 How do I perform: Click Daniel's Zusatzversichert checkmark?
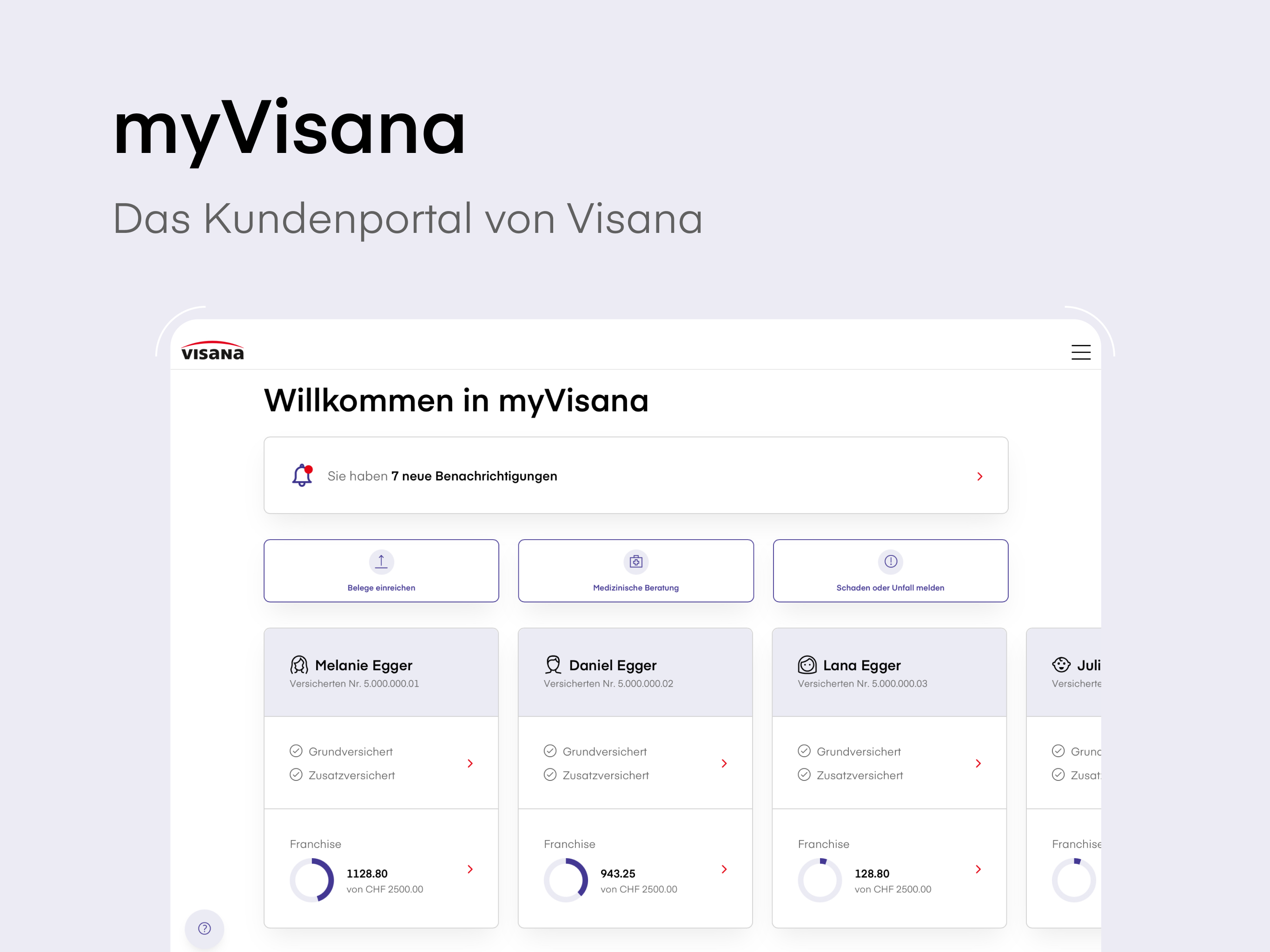coord(550,774)
